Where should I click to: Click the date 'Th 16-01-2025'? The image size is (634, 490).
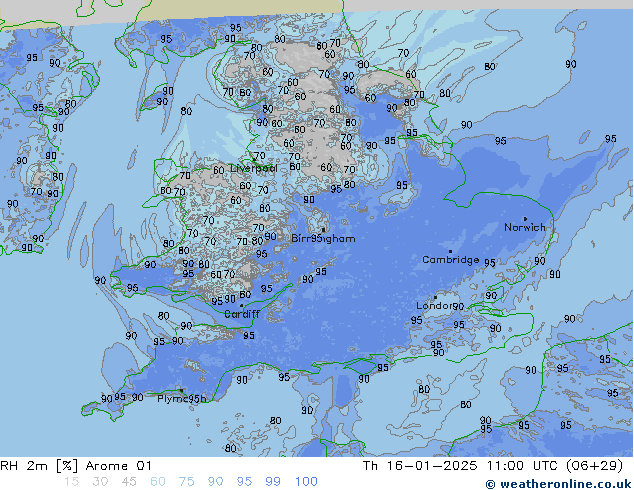coord(420,466)
